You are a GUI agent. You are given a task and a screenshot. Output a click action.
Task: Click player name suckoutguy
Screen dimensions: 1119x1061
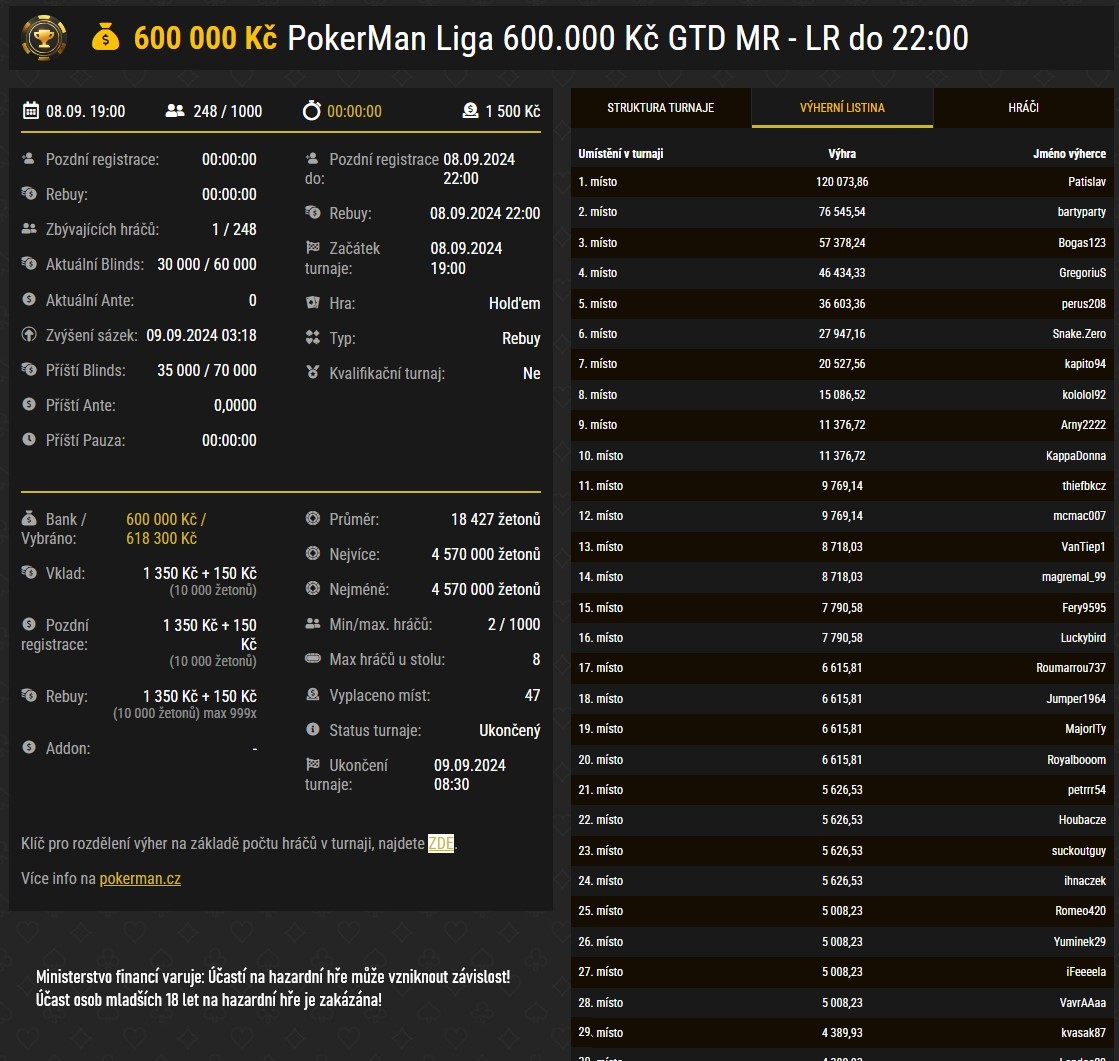(x=1079, y=851)
